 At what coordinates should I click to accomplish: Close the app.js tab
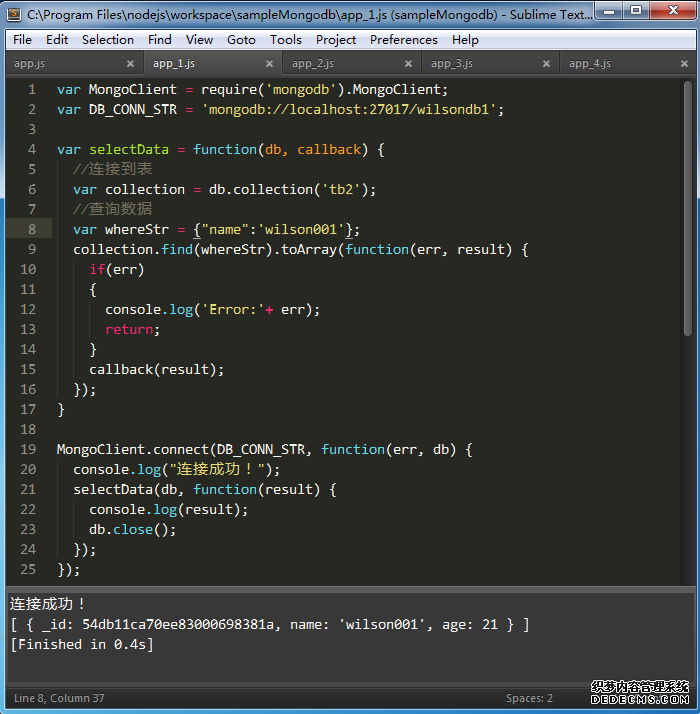pos(129,64)
